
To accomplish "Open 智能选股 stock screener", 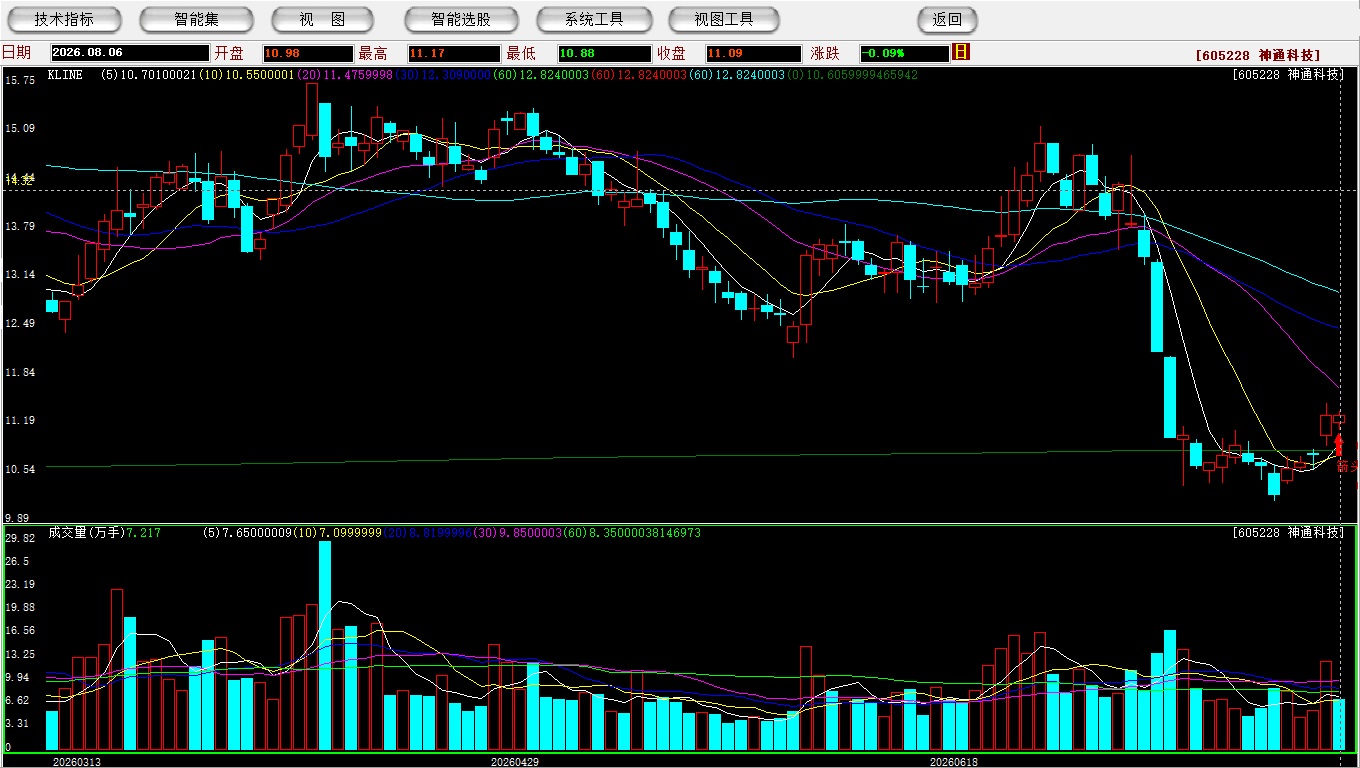I will [x=461, y=19].
